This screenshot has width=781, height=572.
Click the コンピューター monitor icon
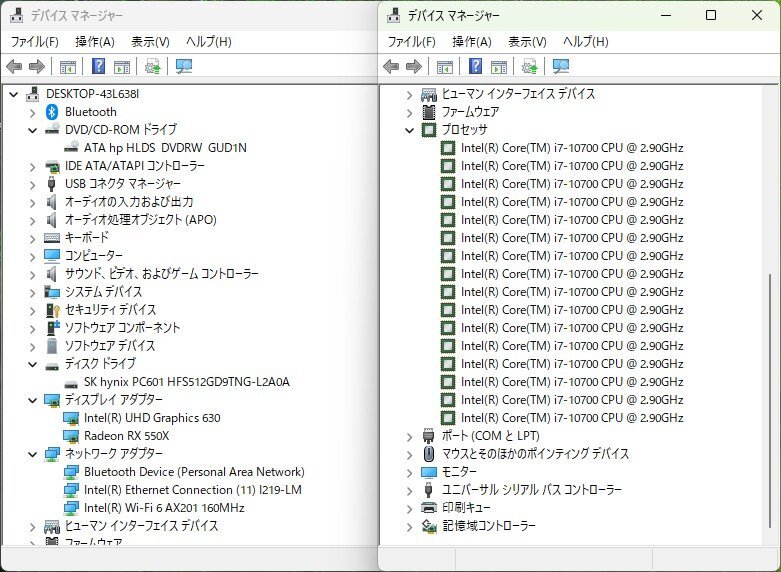[x=52, y=256]
